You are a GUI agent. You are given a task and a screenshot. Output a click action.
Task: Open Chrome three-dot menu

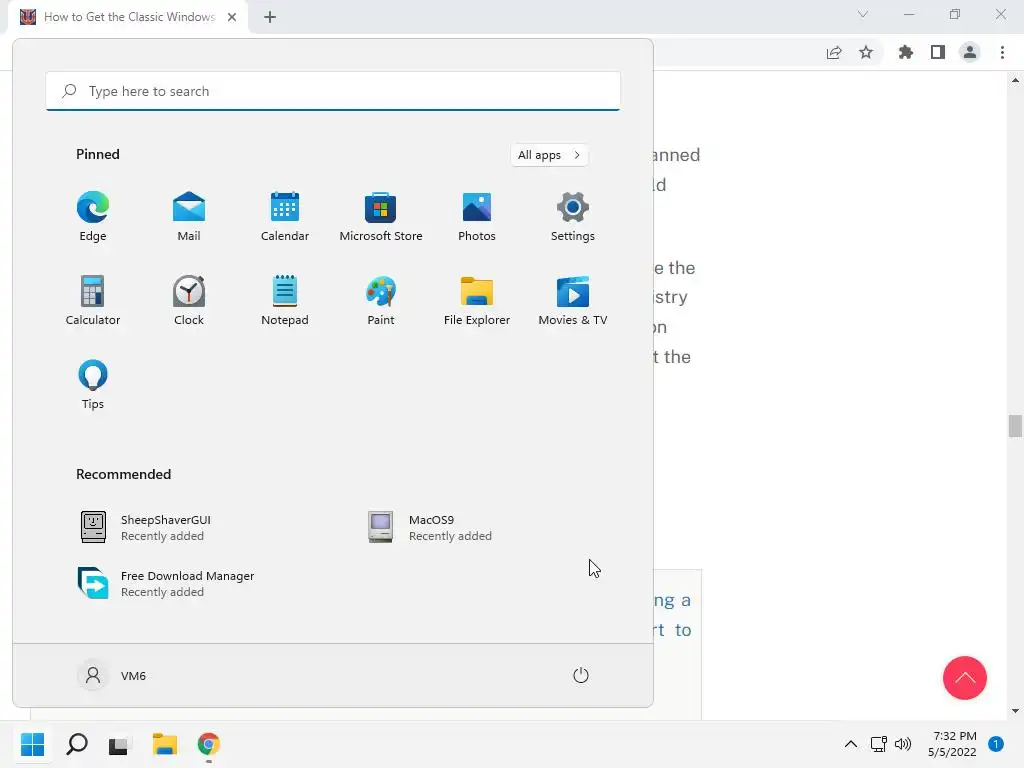point(1002,52)
